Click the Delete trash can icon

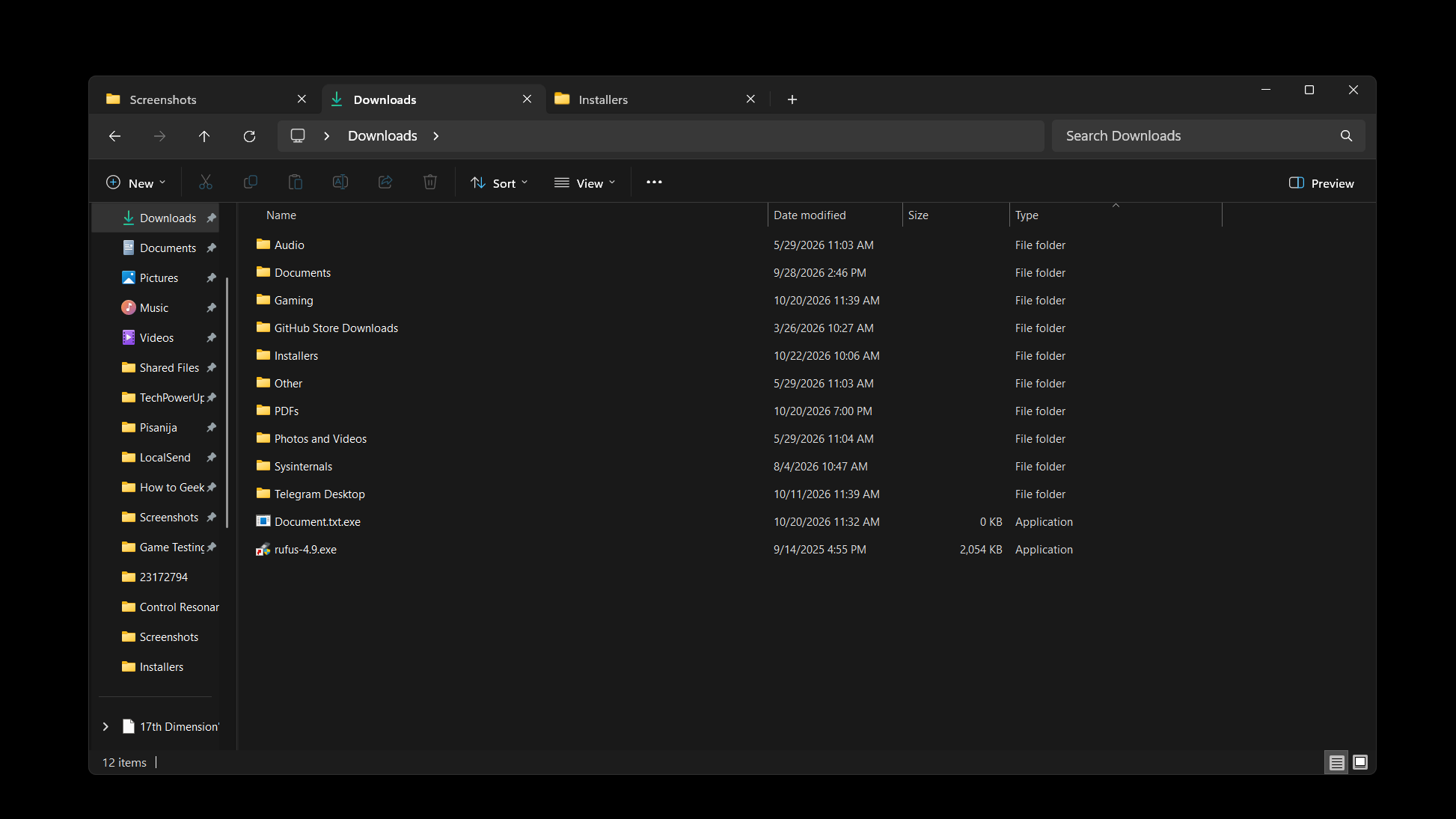(x=430, y=182)
